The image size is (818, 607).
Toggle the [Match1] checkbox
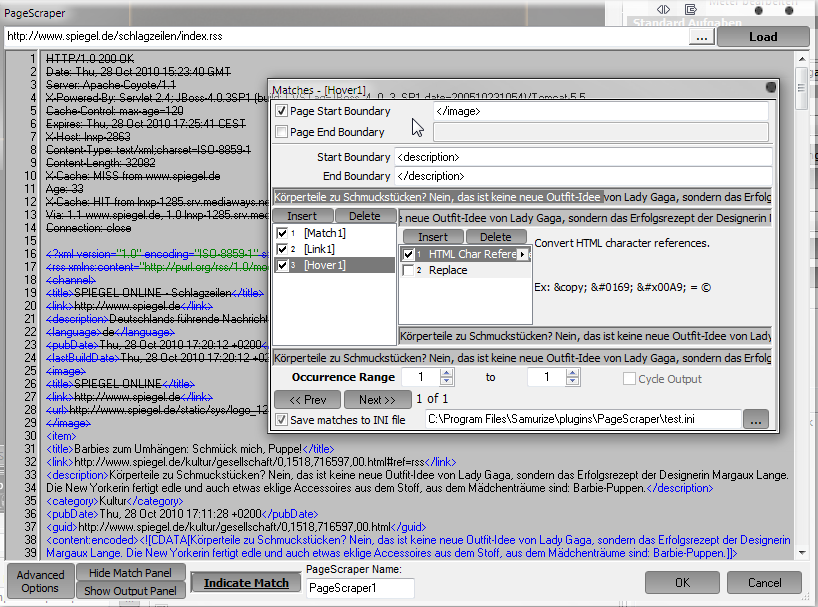[282, 233]
